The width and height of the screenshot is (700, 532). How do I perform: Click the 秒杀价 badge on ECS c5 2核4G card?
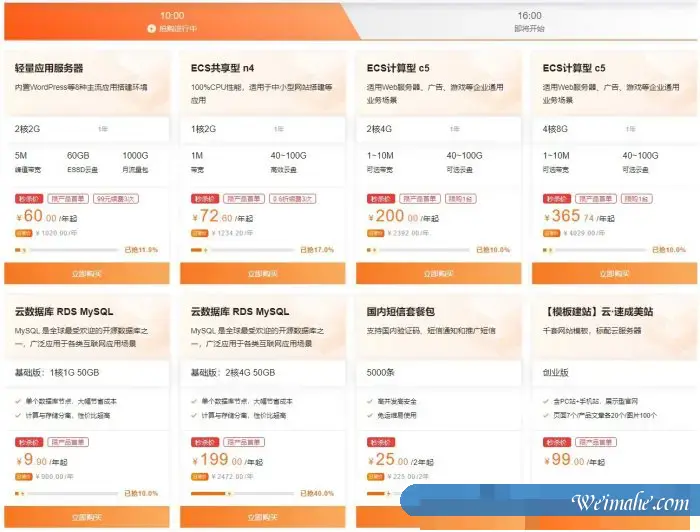[381, 199]
